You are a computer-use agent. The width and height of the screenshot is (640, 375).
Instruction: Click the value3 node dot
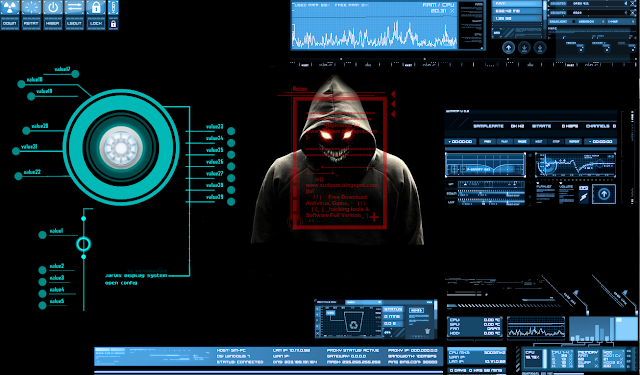42,282
